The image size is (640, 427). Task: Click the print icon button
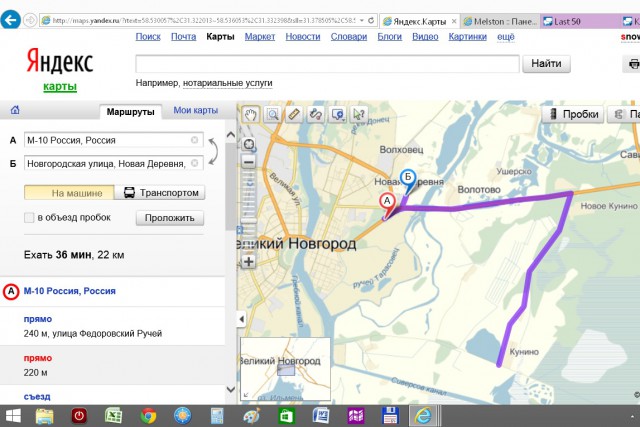(x=633, y=64)
